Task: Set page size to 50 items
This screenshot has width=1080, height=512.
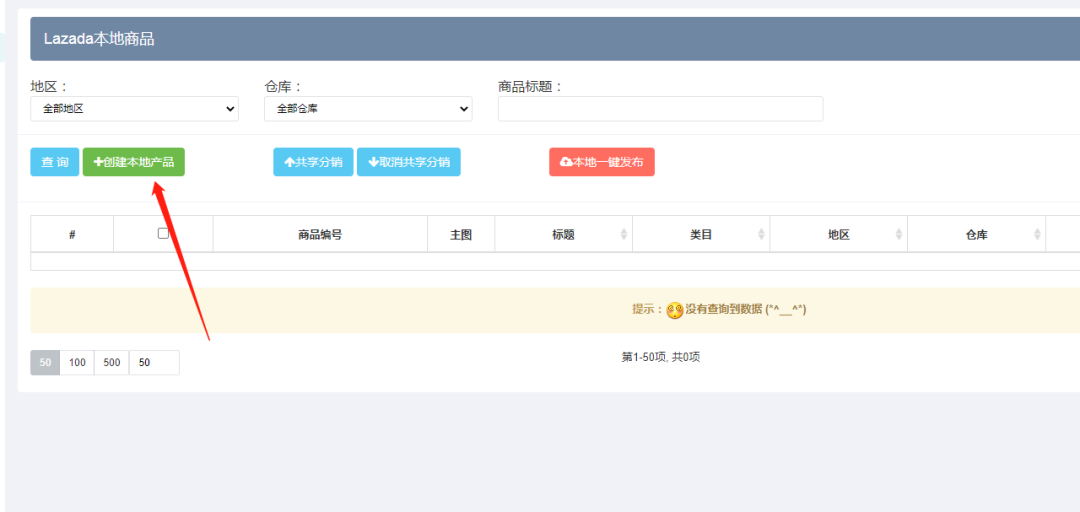Action: pyautogui.click(x=45, y=362)
